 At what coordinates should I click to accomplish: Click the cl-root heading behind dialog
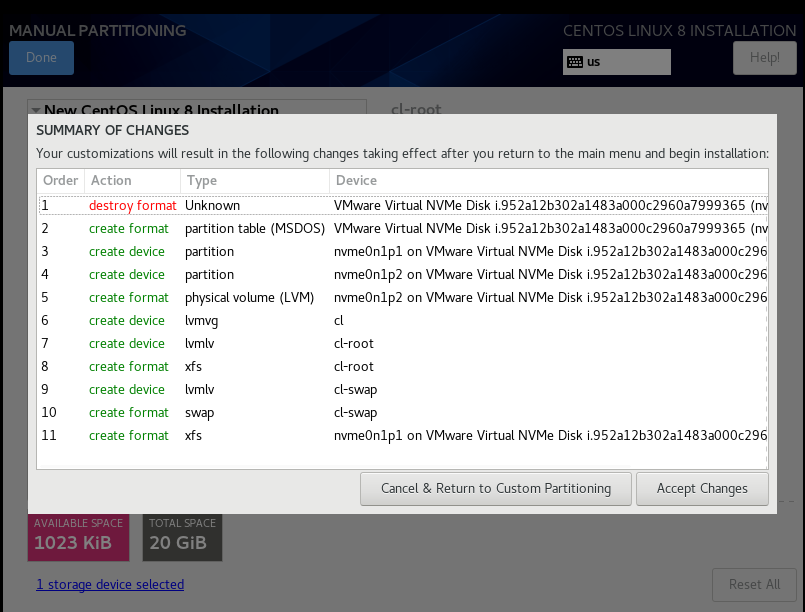click(416, 109)
